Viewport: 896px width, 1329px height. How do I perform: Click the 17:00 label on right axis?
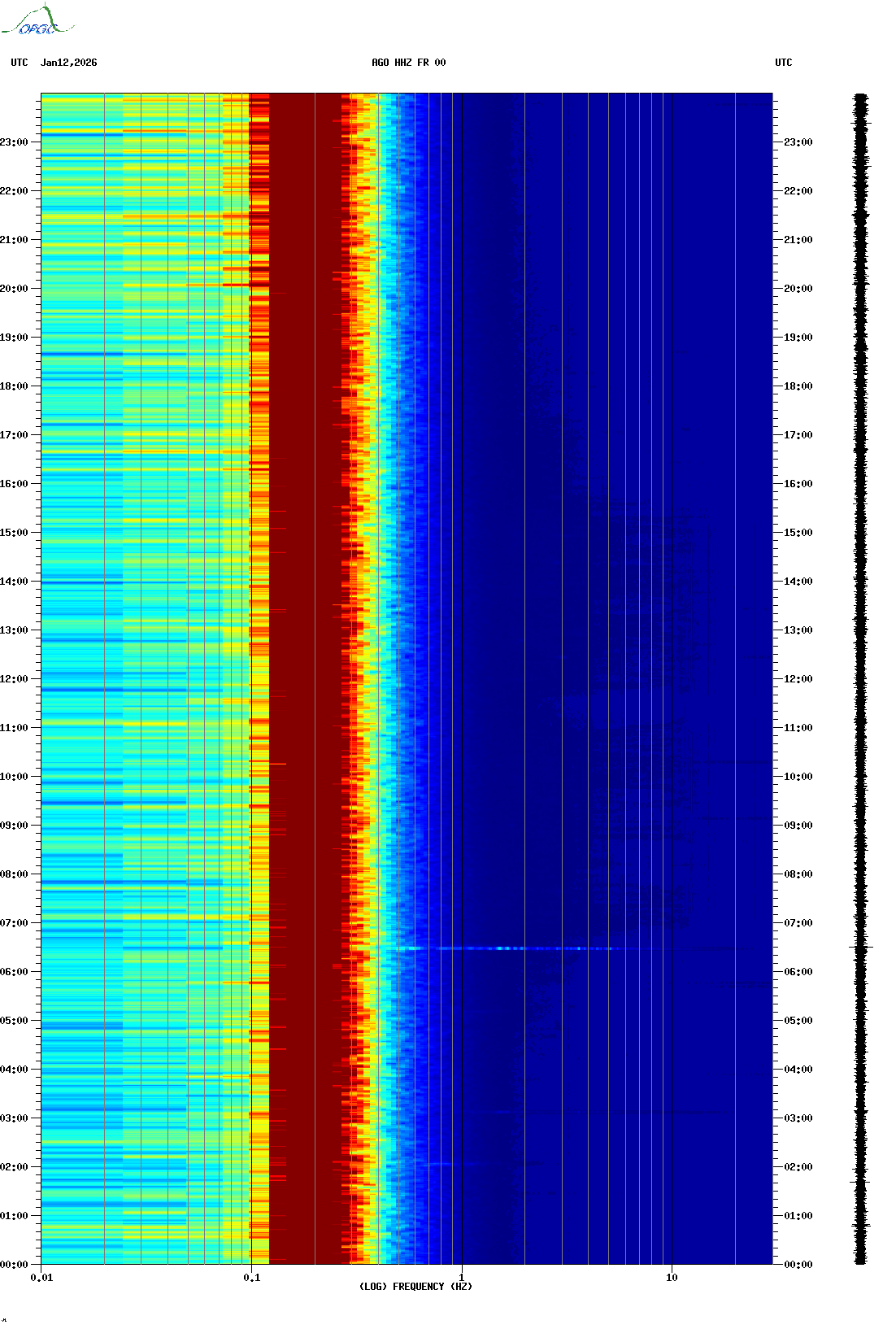pos(798,435)
